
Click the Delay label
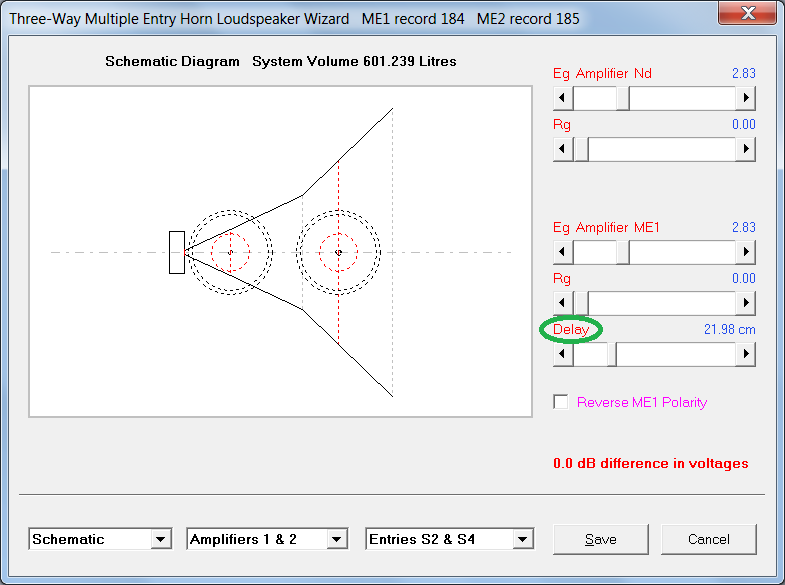(x=571, y=330)
